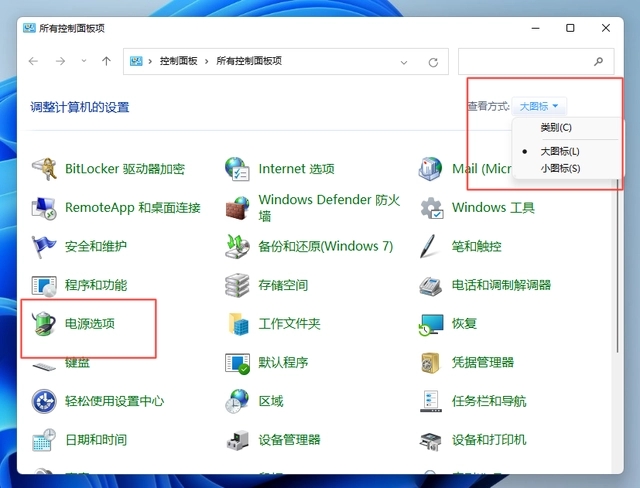Open the Windows 工具 link text
640x488 pixels.
pos(493,208)
